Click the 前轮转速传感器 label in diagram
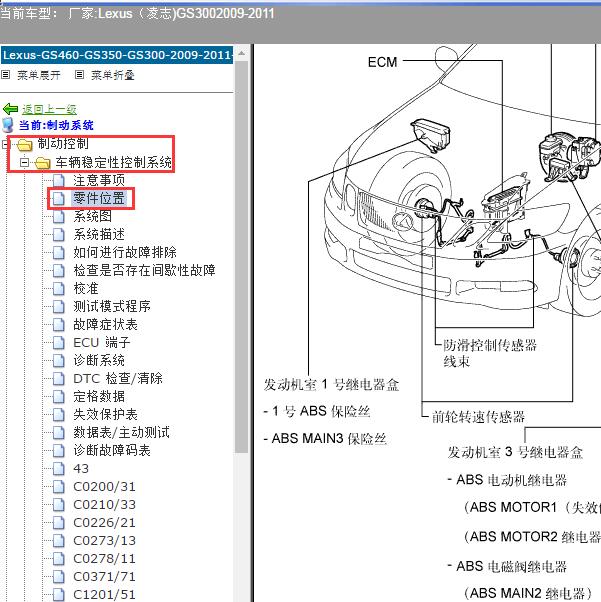The width and height of the screenshot is (601, 602). click(478, 417)
